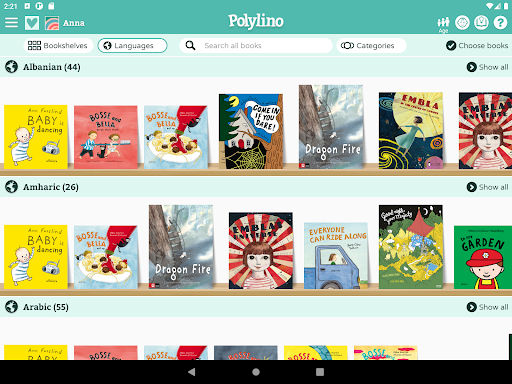Tap the Android home button
The image size is (512, 384).
pos(256,372)
